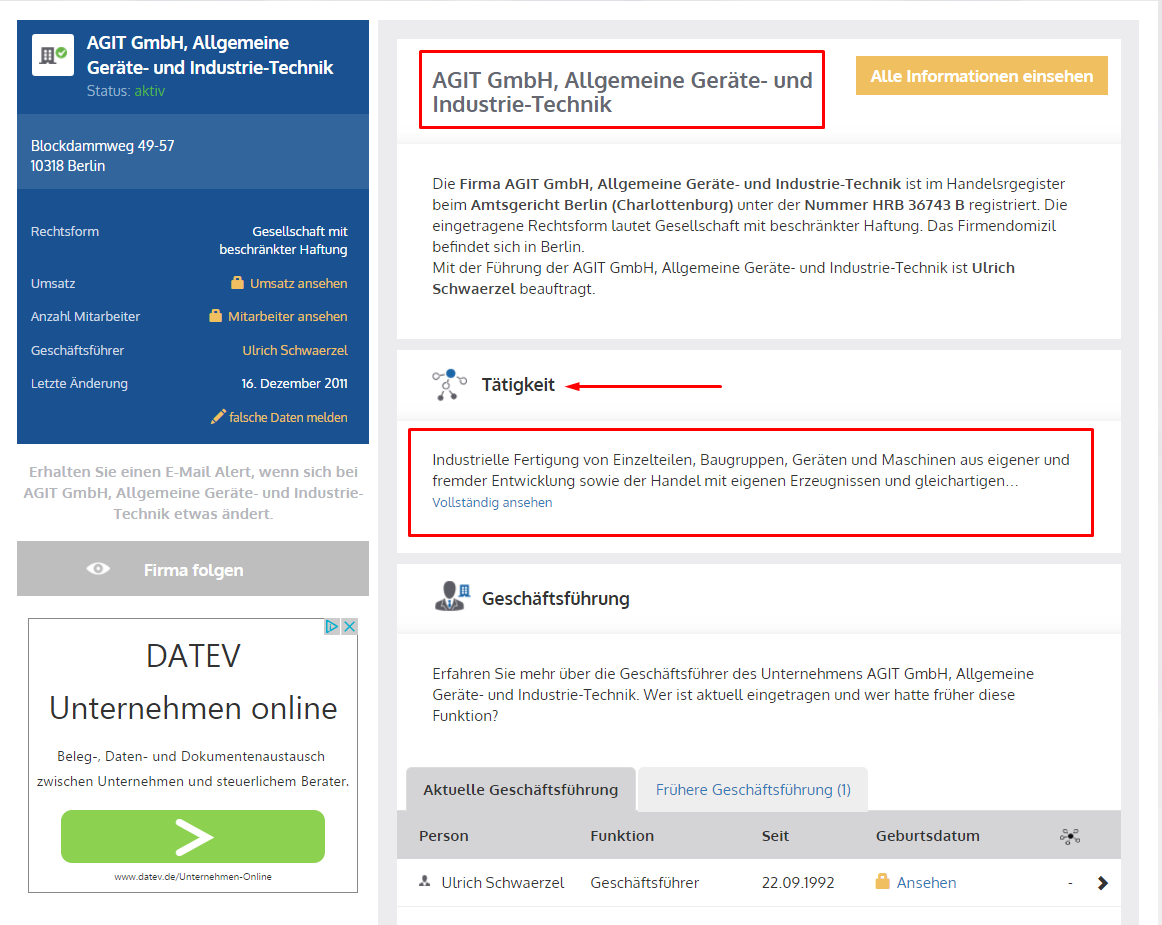
Task: Click the Seit column header
Action: coord(775,836)
